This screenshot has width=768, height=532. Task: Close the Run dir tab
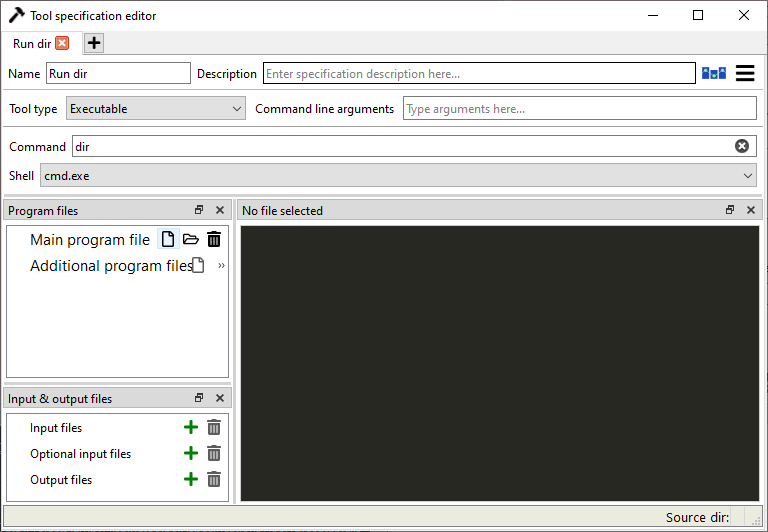[x=62, y=43]
